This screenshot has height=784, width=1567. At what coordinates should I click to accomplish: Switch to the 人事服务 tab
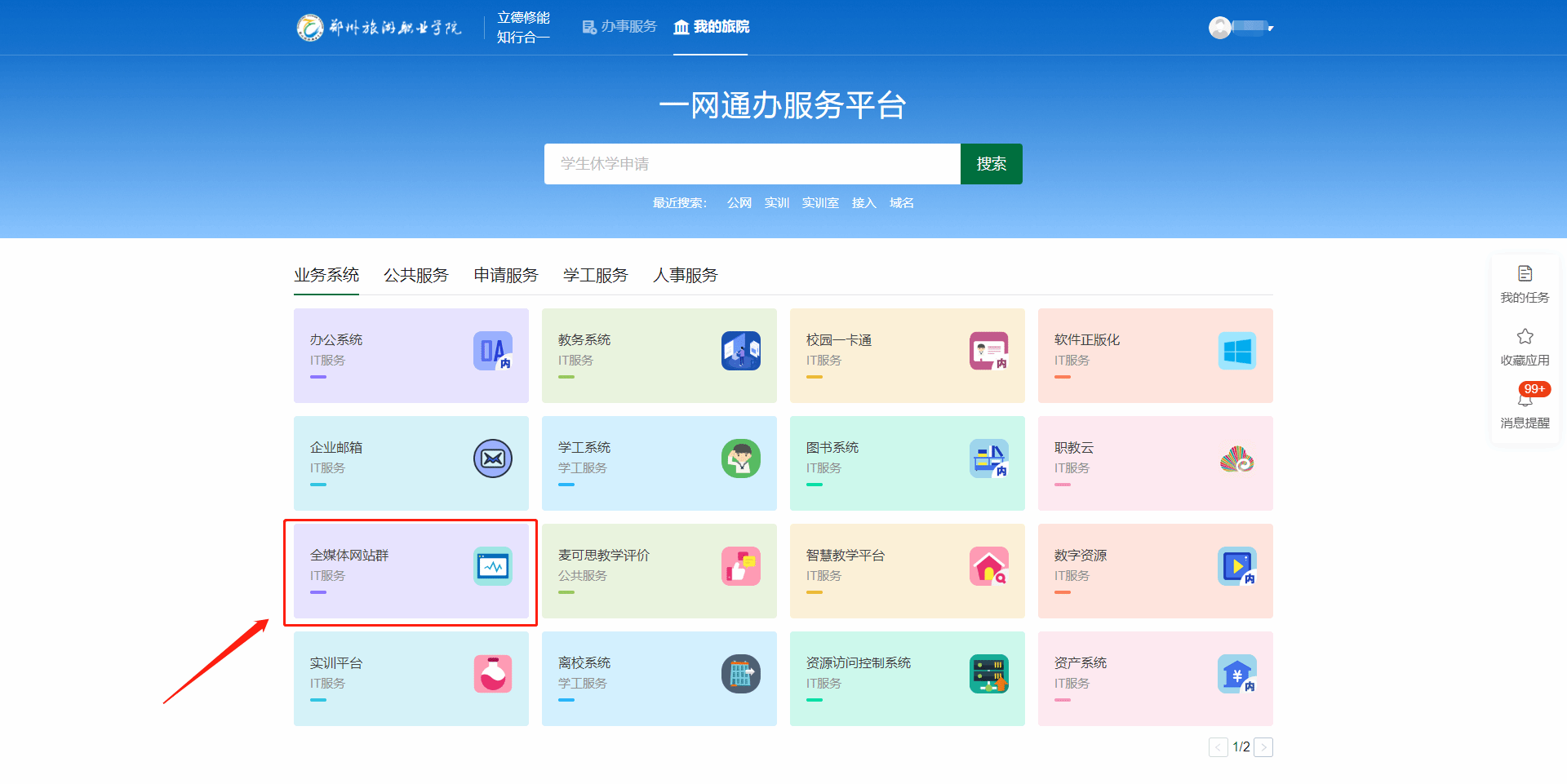pyautogui.click(x=685, y=276)
